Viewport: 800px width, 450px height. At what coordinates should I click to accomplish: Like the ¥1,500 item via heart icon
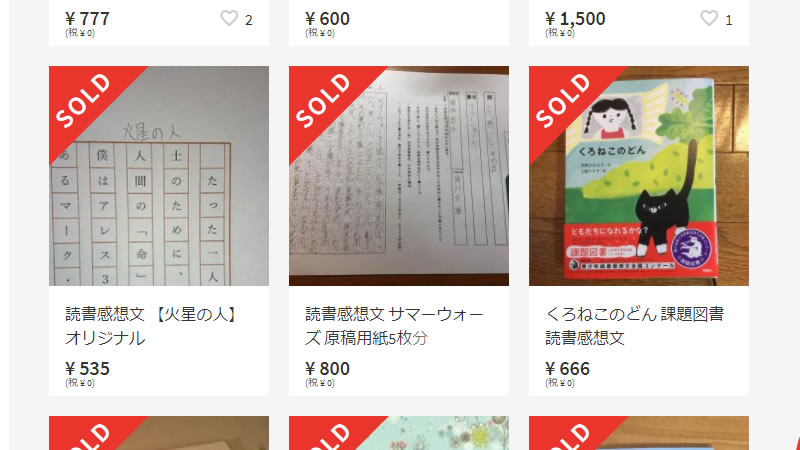(709, 18)
